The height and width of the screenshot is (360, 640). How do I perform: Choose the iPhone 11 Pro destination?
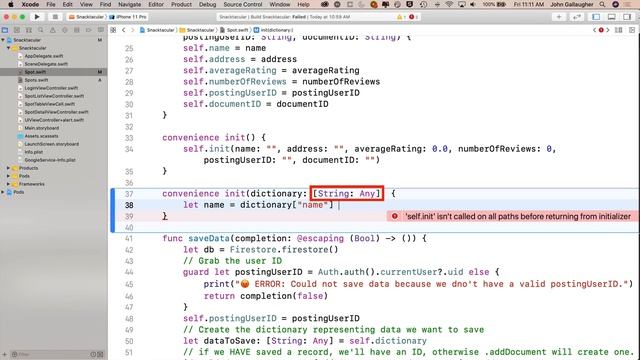[128, 17]
